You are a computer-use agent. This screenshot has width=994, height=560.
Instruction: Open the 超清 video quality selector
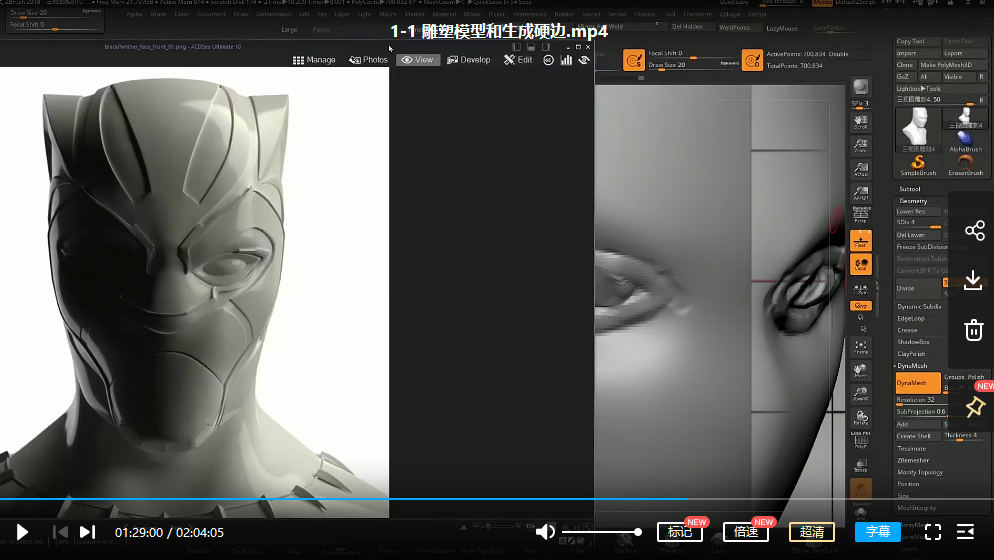811,532
